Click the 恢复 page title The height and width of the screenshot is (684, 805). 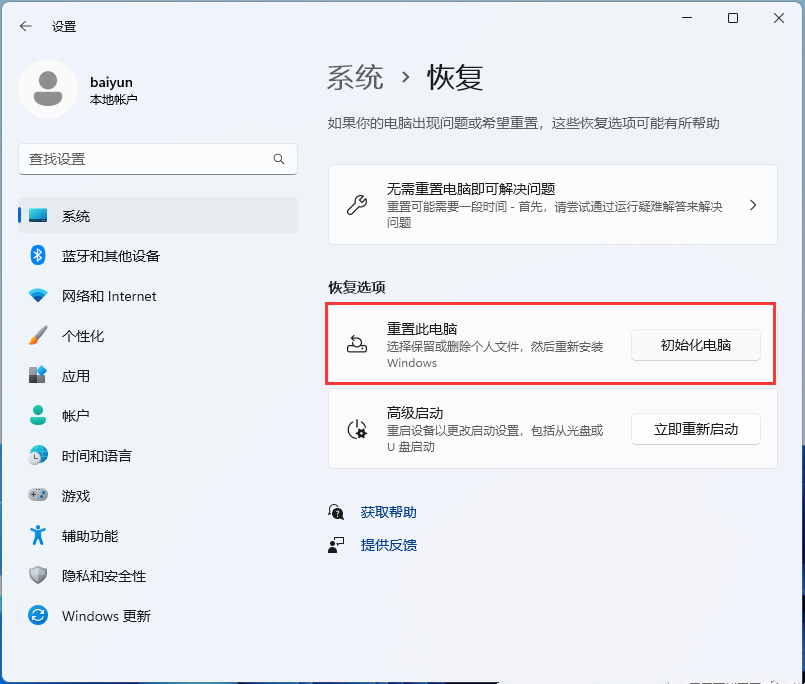click(455, 78)
